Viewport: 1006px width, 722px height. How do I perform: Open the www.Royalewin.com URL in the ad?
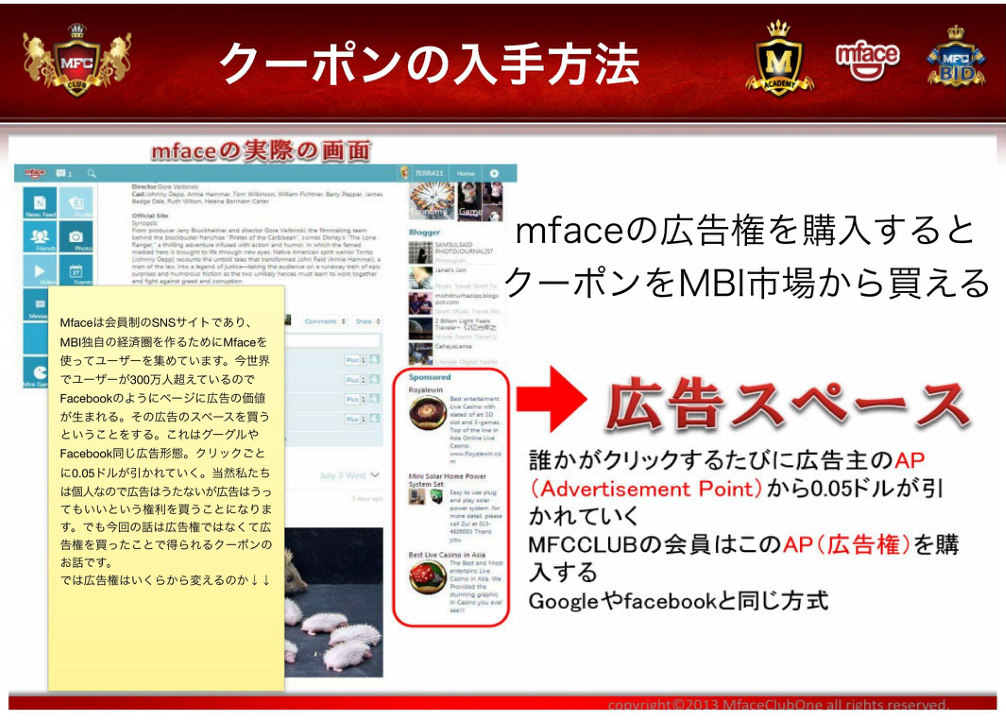pyautogui.click(x=475, y=457)
